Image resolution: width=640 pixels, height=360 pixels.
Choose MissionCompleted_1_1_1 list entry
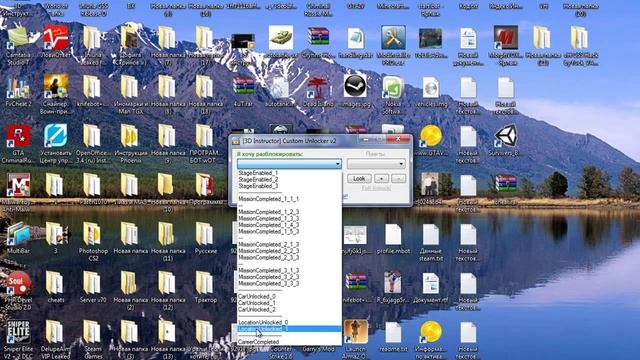click(269, 199)
